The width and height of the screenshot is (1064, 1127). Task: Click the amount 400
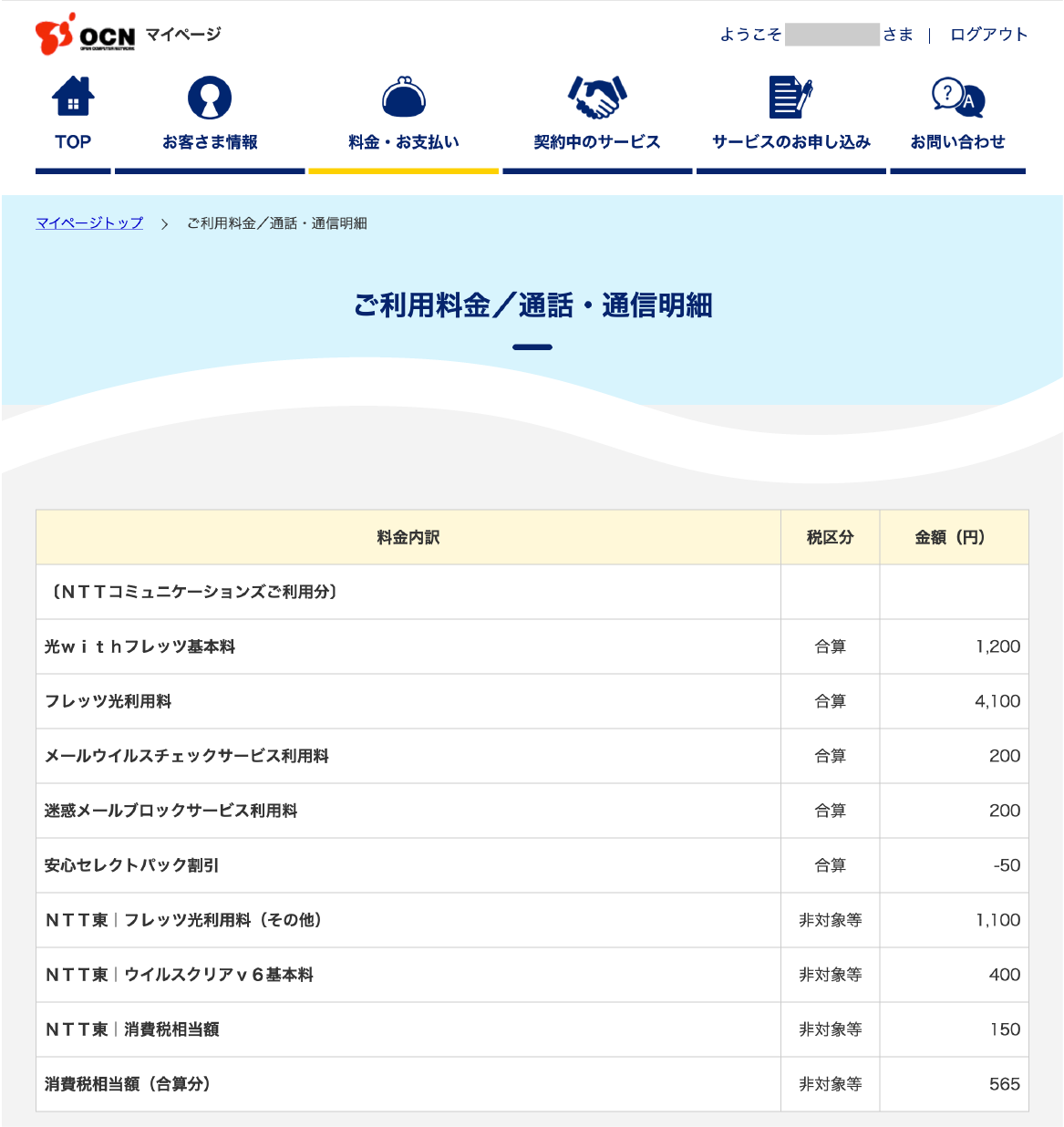pos(1005,975)
